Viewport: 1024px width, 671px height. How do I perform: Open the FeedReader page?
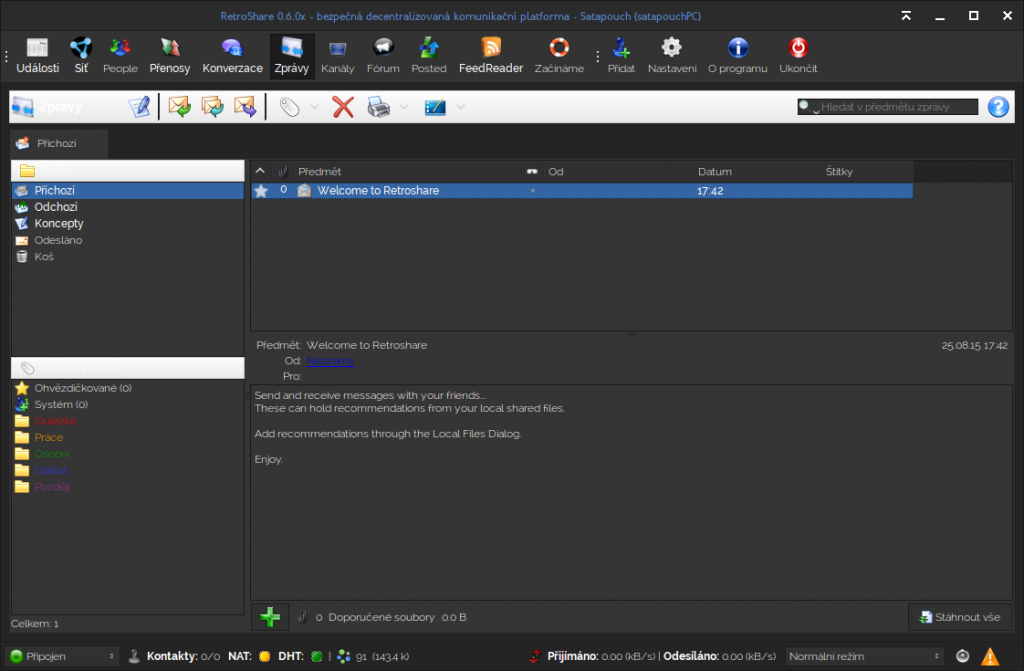point(491,56)
